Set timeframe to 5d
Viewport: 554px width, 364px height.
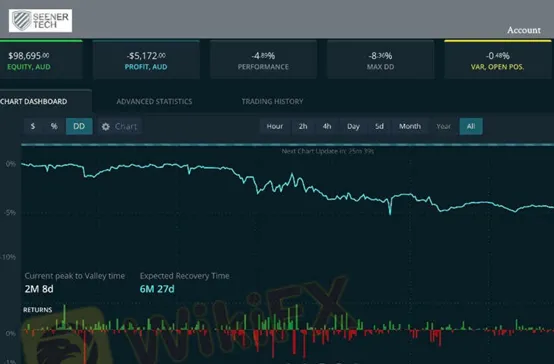point(379,126)
